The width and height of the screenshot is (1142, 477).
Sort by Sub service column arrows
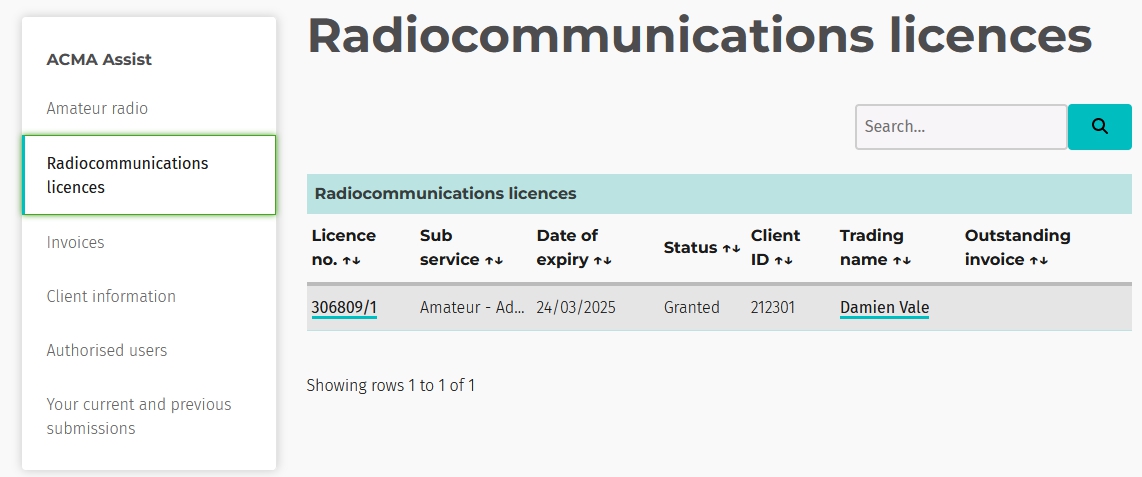pyautogui.click(x=494, y=260)
